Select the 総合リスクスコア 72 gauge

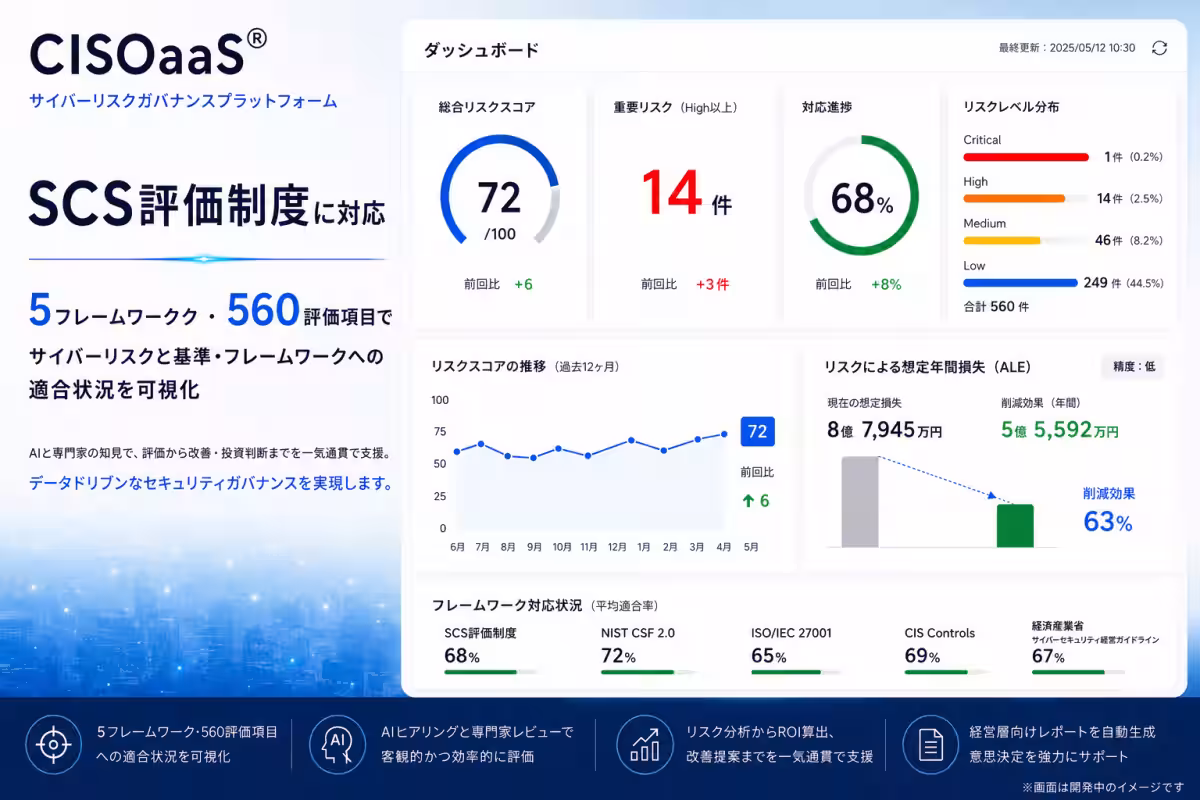click(x=499, y=190)
